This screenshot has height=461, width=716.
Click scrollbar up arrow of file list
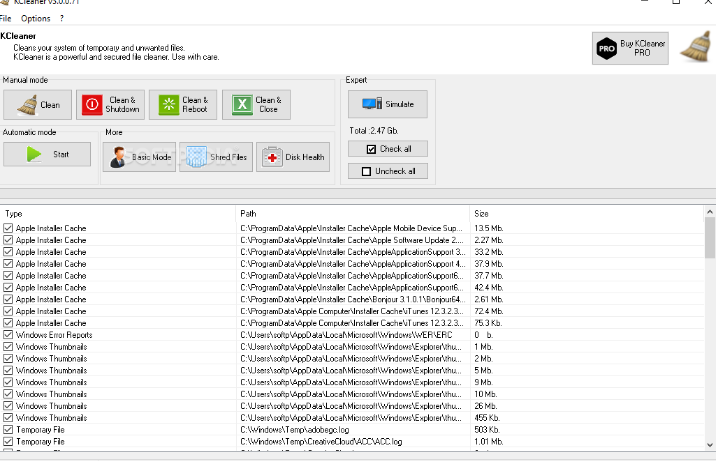pos(710,212)
